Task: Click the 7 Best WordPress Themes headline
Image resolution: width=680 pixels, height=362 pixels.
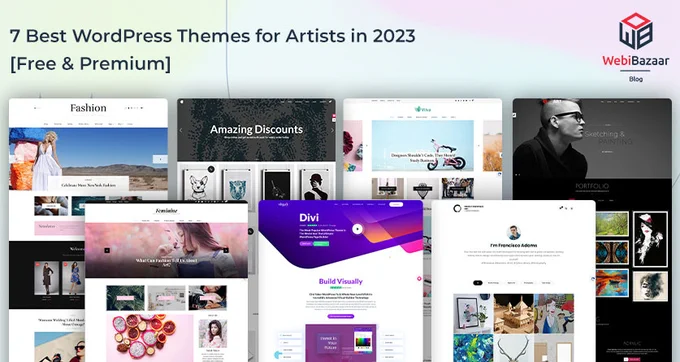Action: pyautogui.click(x=212, y=36)
